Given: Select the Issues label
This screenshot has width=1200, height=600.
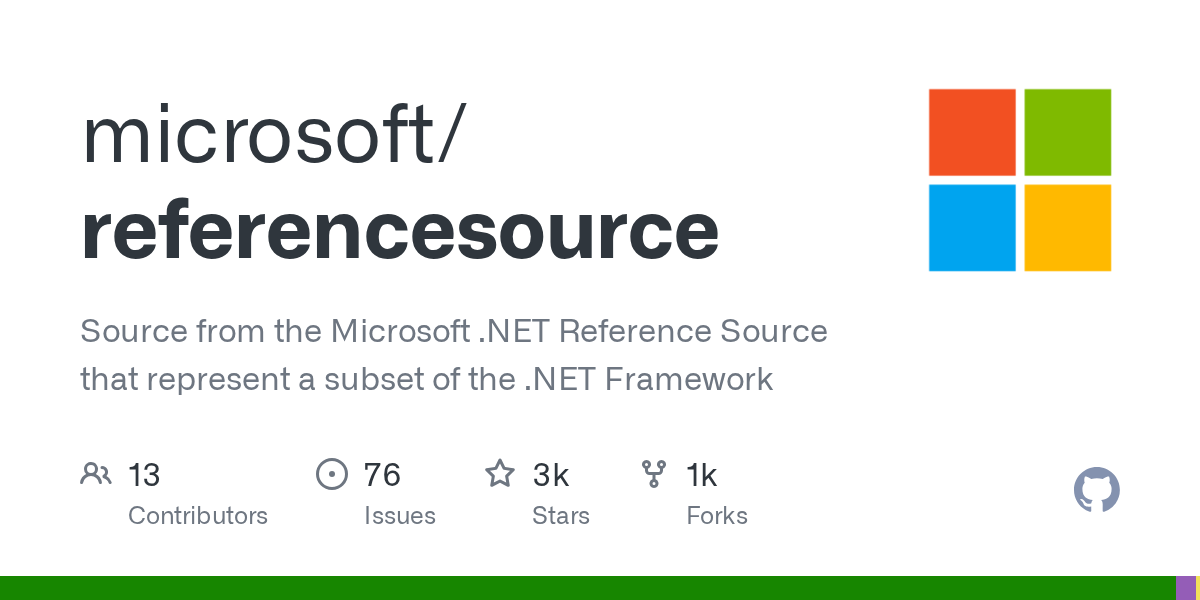Looking at the screenshot, I should (400, 516).
